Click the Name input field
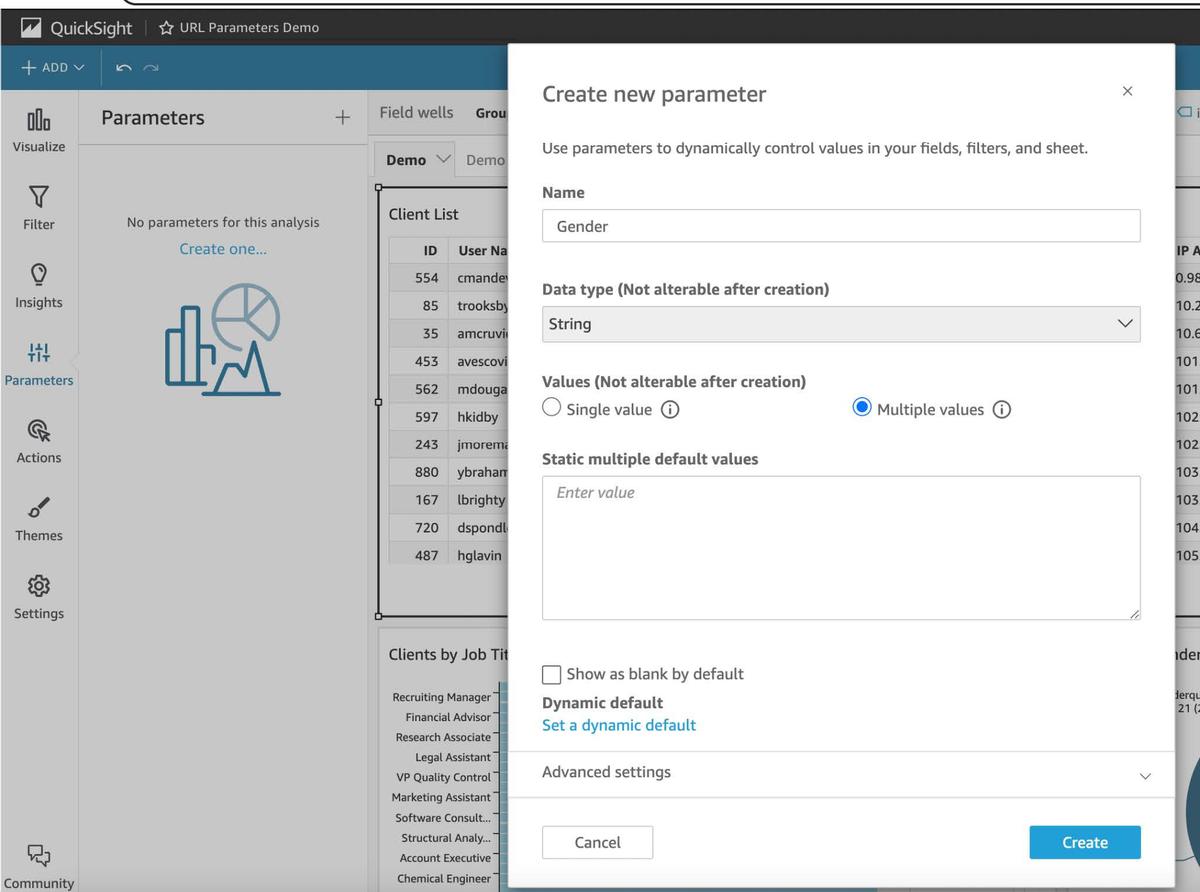Screen dimensions: 1200x892 [840, 226]
